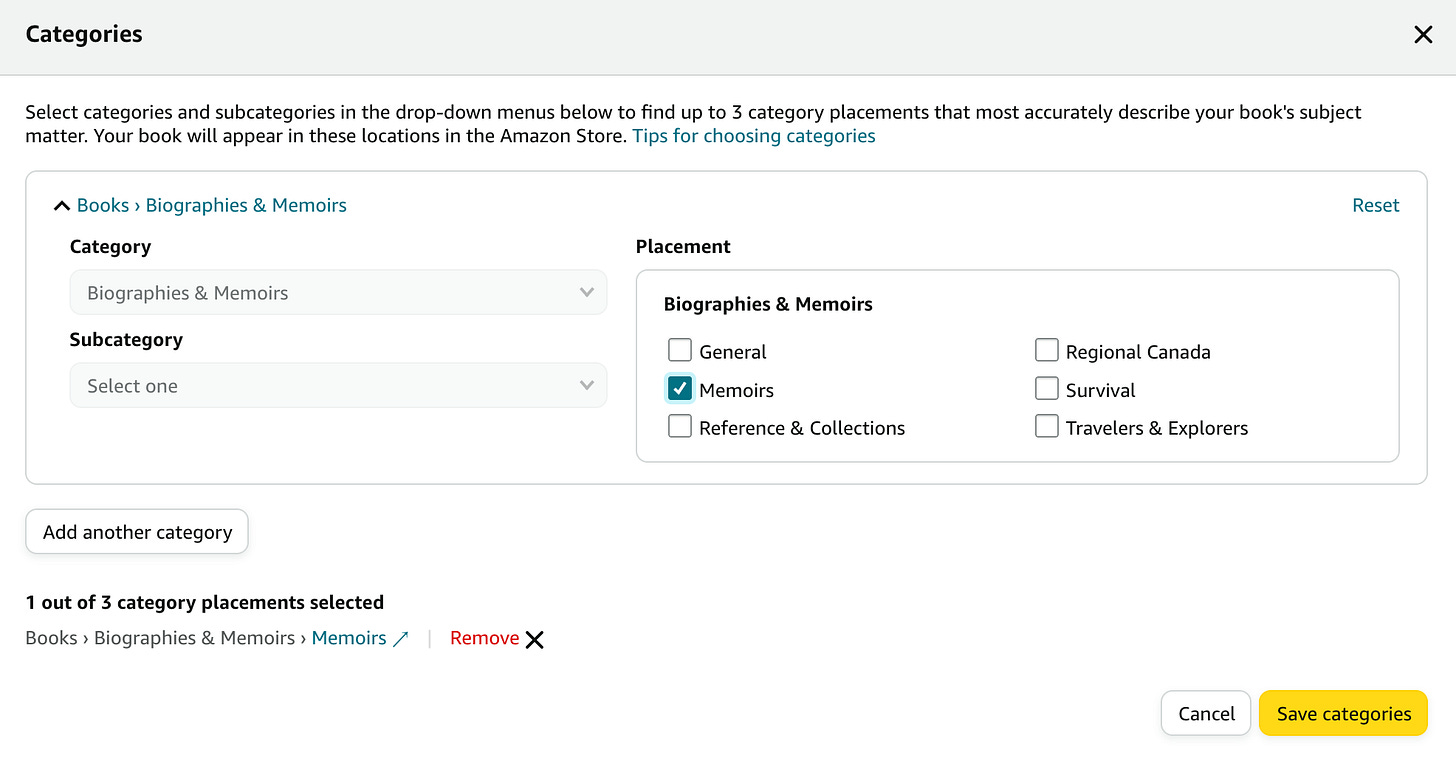Collapse the Books › Biographies & Memoirs chevron
The width and height of the screenshot is (1456, 760).
click(61, 206)
